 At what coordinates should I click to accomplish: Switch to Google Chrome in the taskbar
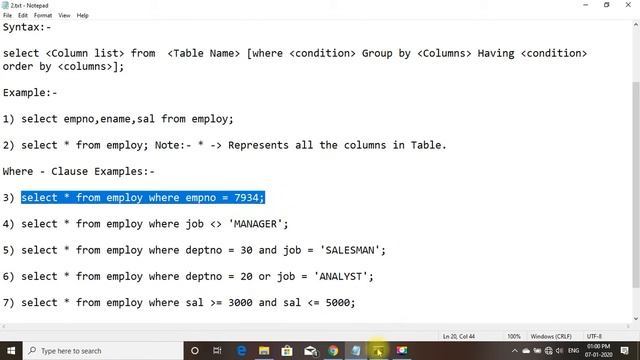click(333, 351)
